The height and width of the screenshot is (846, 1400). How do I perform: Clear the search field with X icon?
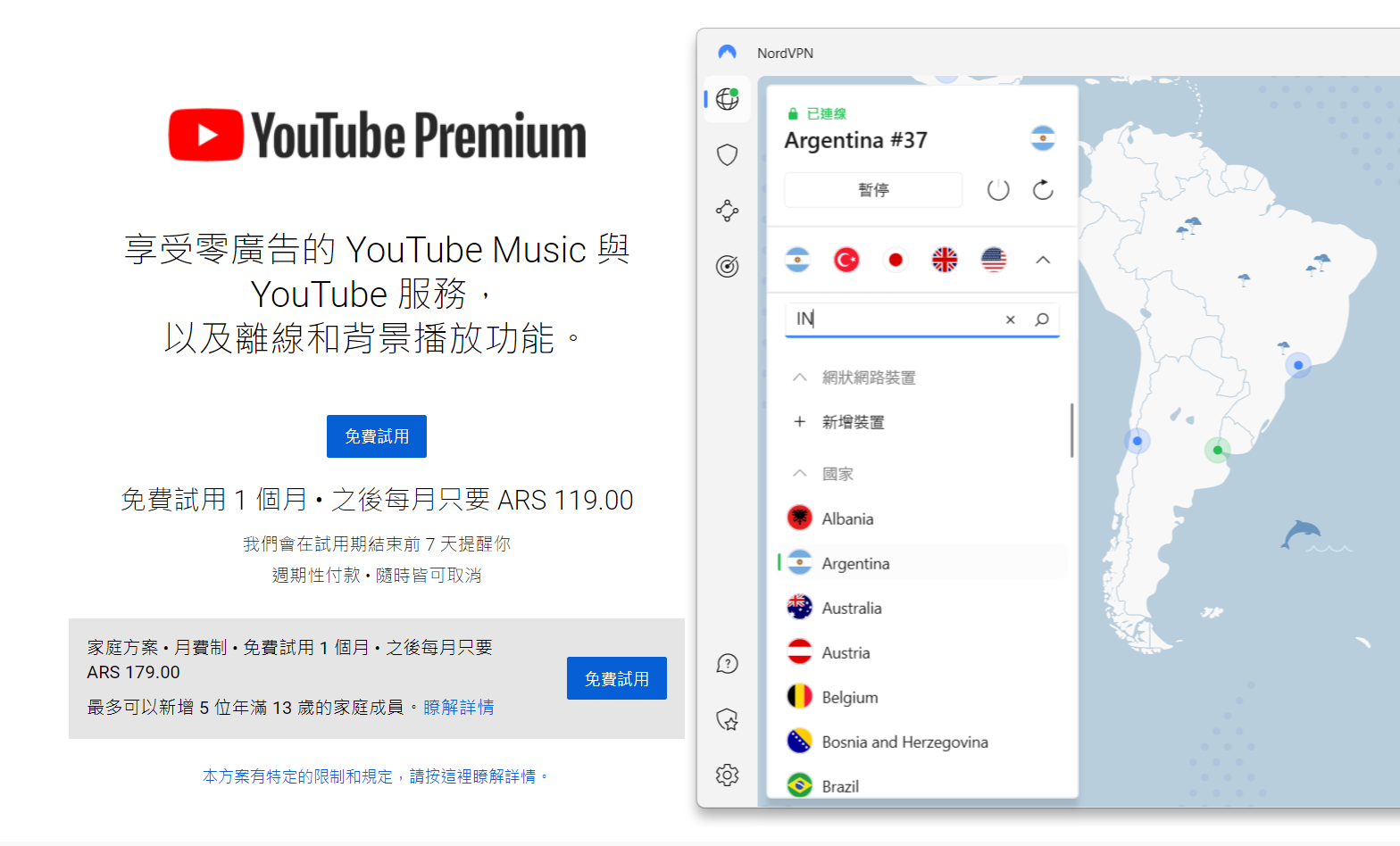tap(1010, 319)
